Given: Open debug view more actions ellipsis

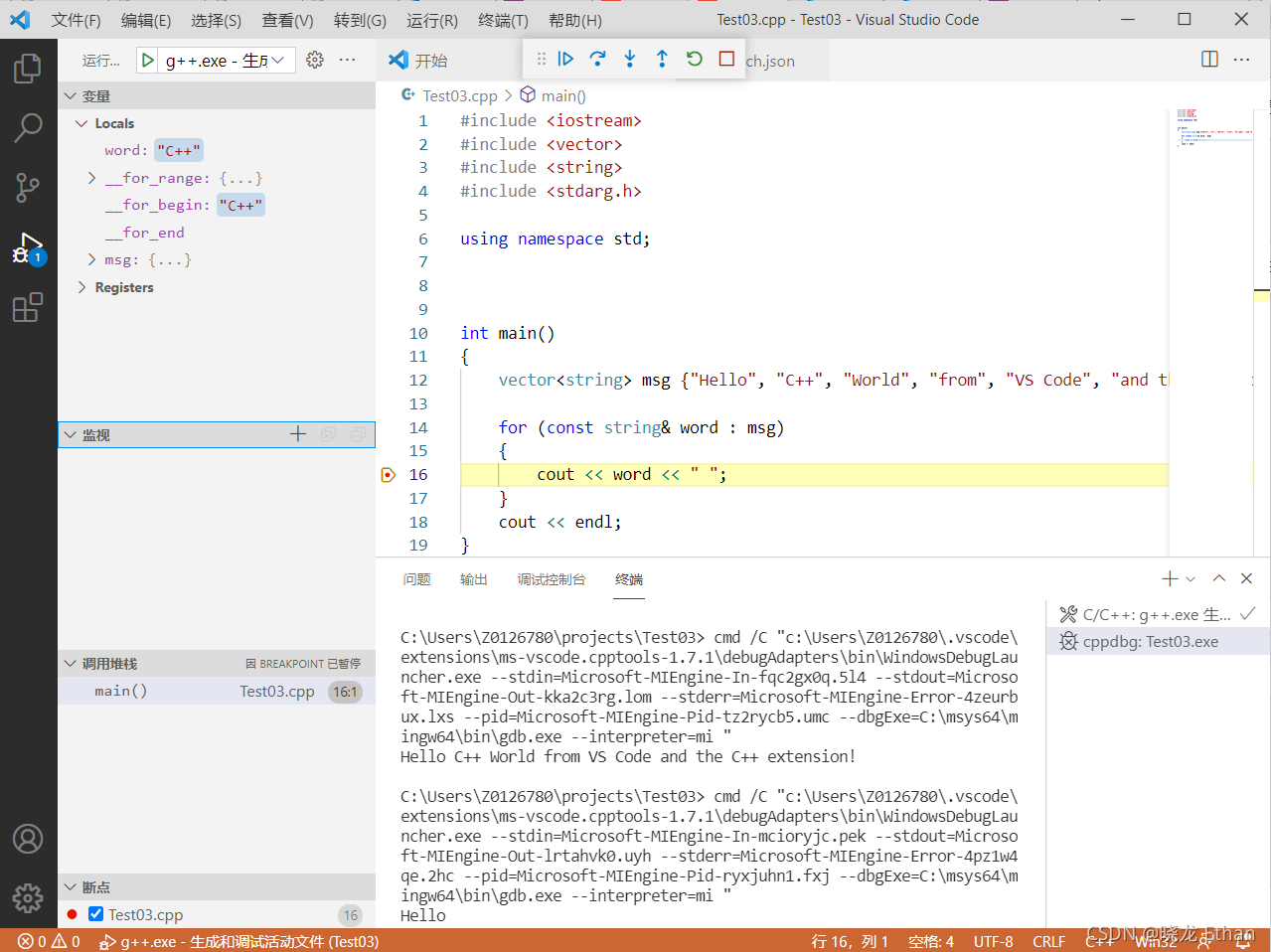Looking at the screenshot, I should pyautogui.click(x=347, y=61).
